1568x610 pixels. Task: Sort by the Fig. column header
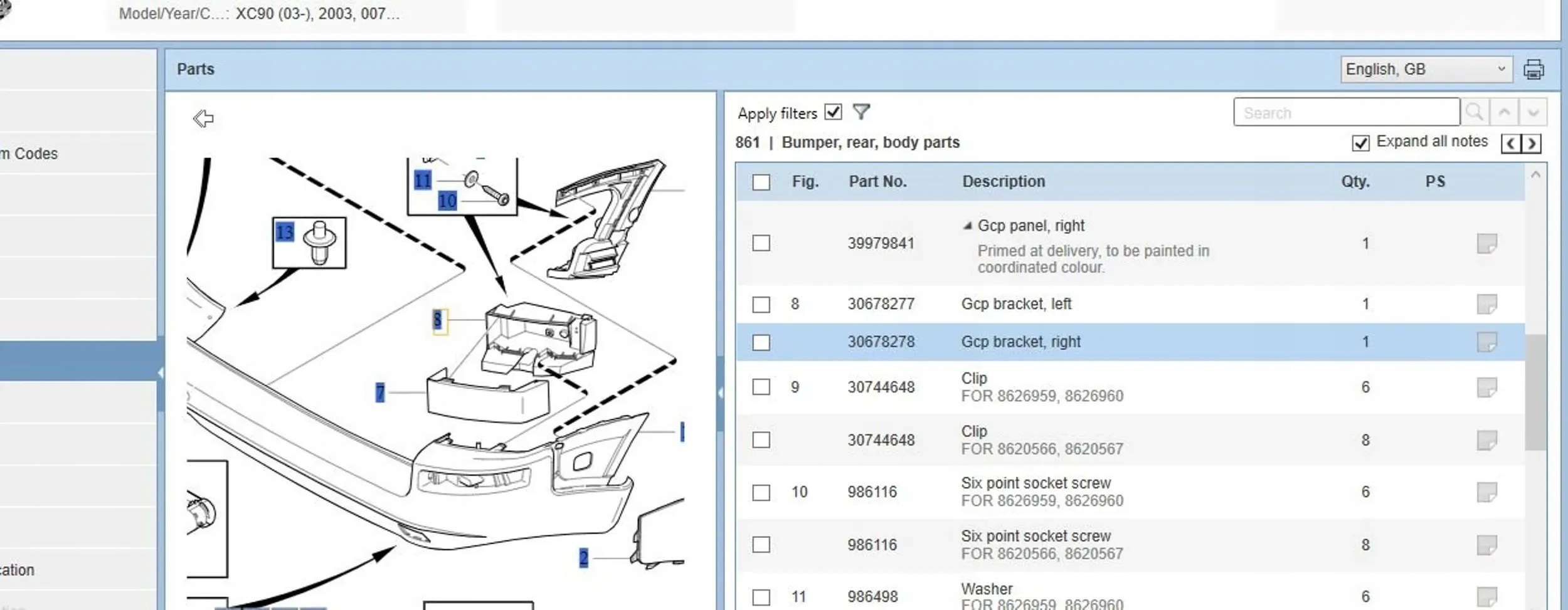tap(805, 182)
